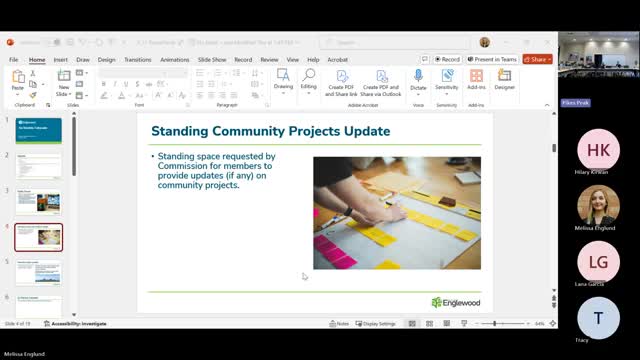The image size is (640, 360).
Task: Open Change Case Aa dropdown
Action: tap(140, 96)
